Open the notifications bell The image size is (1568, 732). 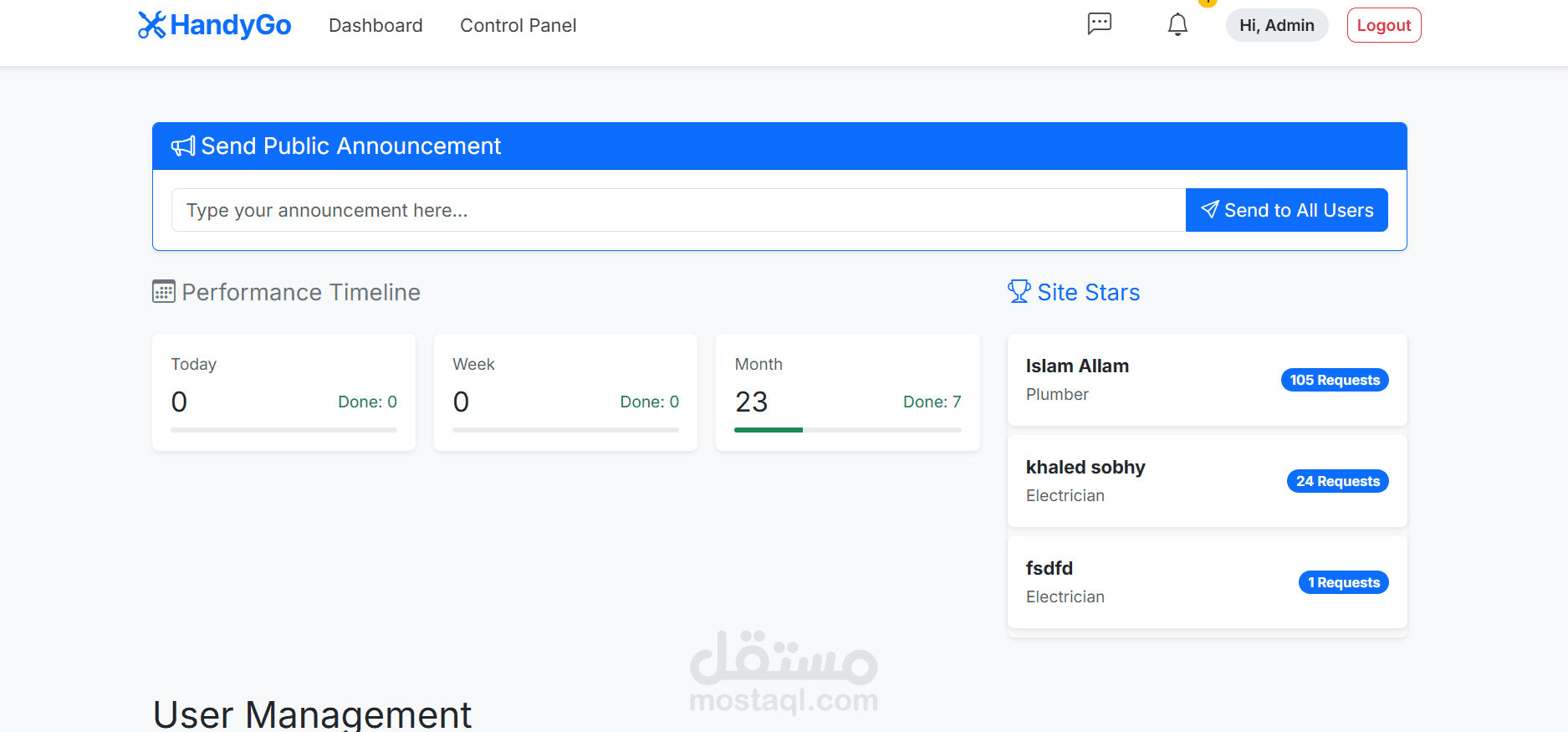pos(1177,24)
